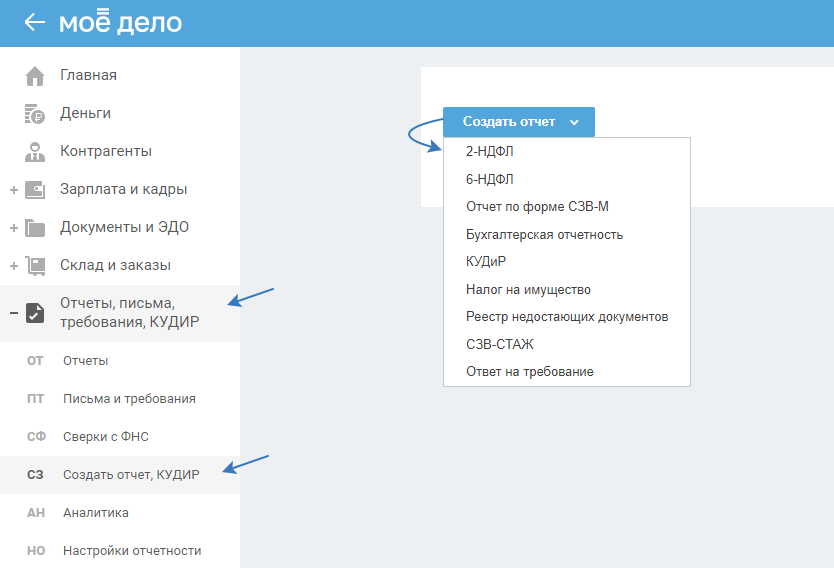
Task: Open Письма и требования subsection
Action: [129, 399]
